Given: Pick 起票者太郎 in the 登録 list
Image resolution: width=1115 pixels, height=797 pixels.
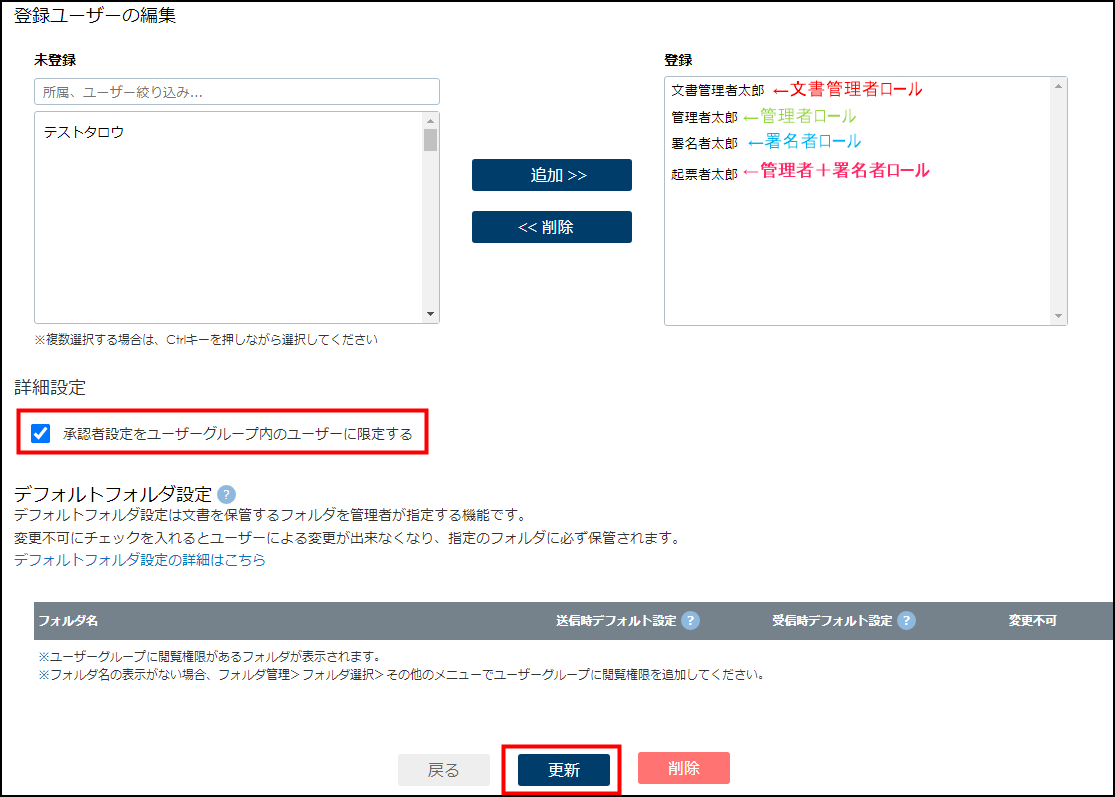Looking at the screenshot, I should pyautogui.click(x=704, y=174).
